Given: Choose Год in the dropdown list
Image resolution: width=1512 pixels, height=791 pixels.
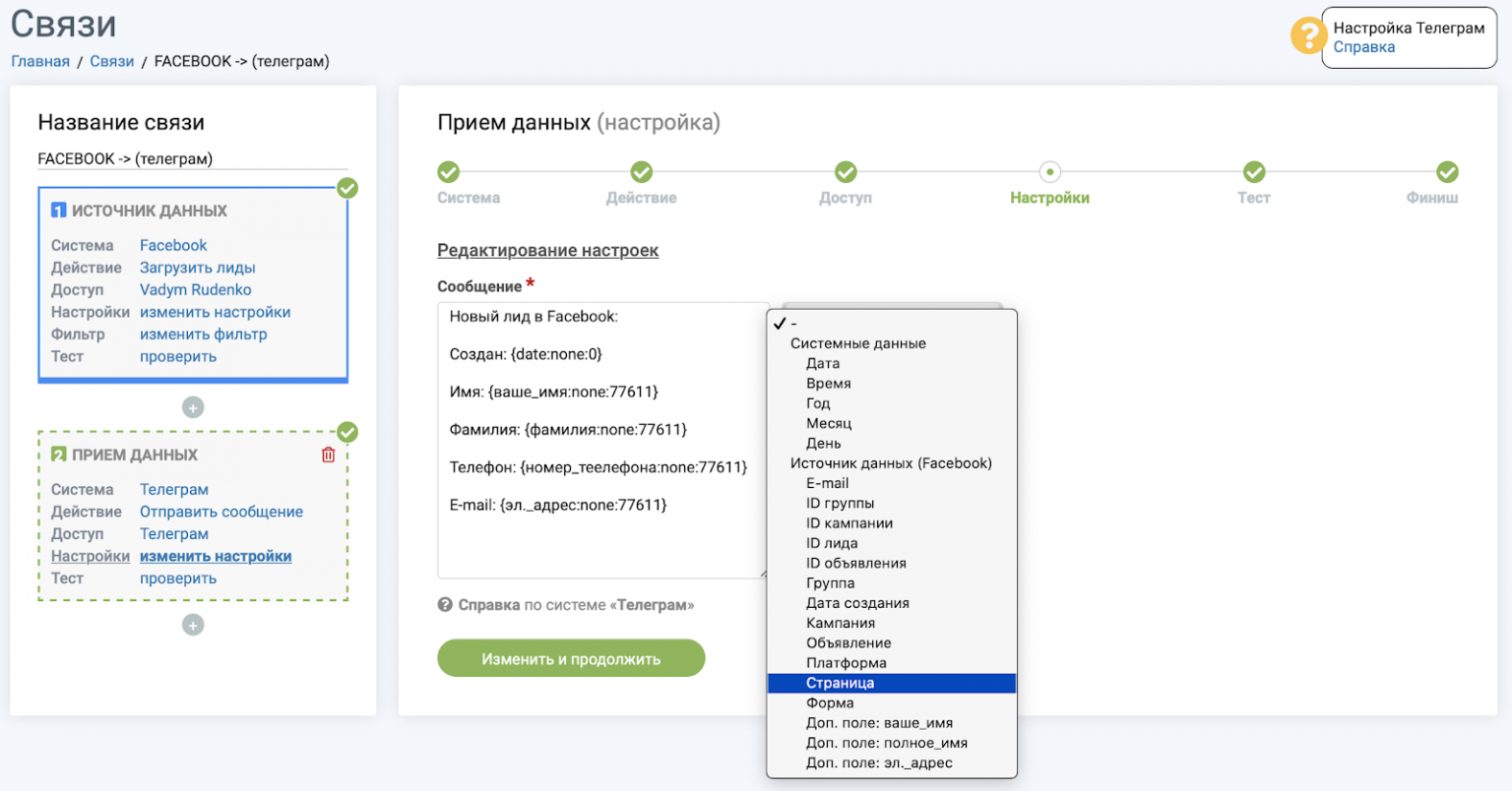Looking at the screenshot, I should coord(892,403).
